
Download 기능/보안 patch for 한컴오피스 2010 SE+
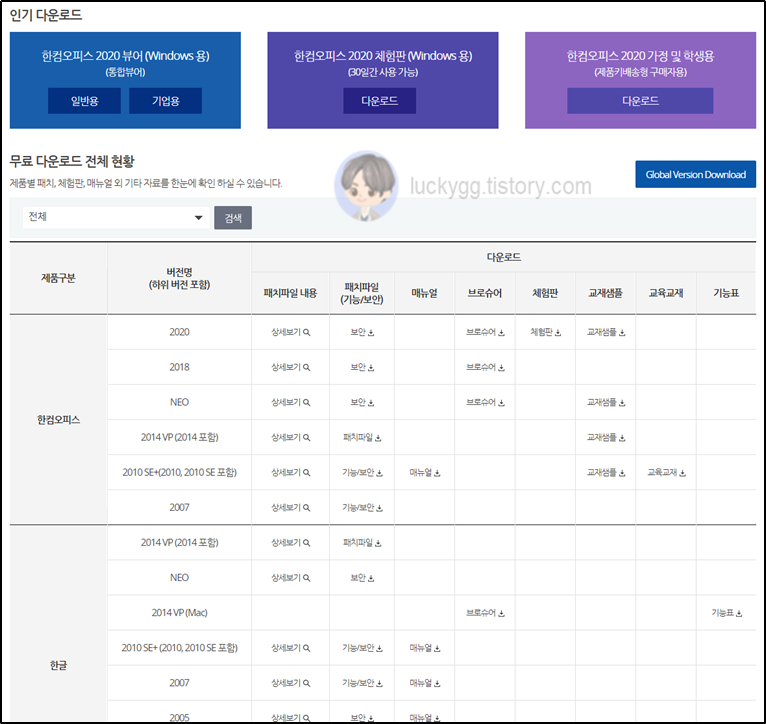point(362,473)
